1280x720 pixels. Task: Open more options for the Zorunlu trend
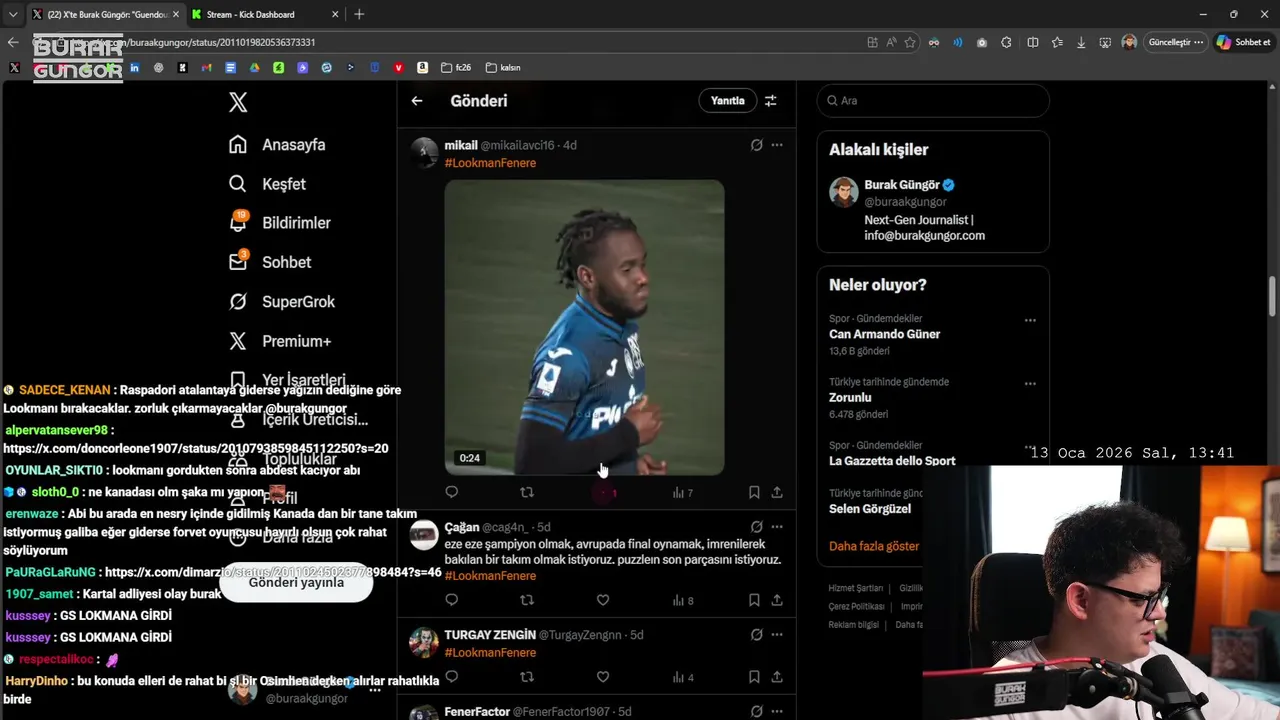pos(1030,384)
